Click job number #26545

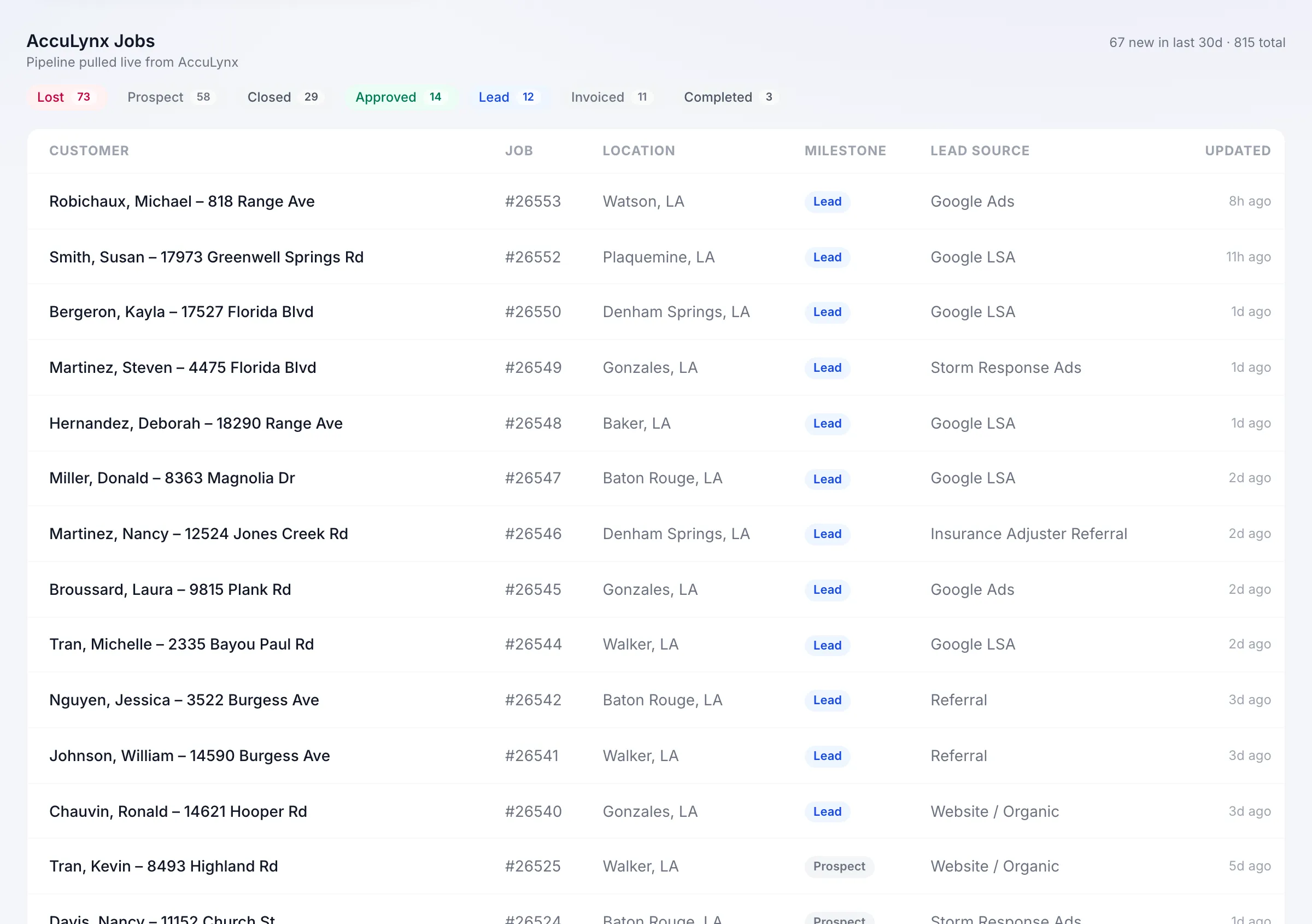(533, 590)
